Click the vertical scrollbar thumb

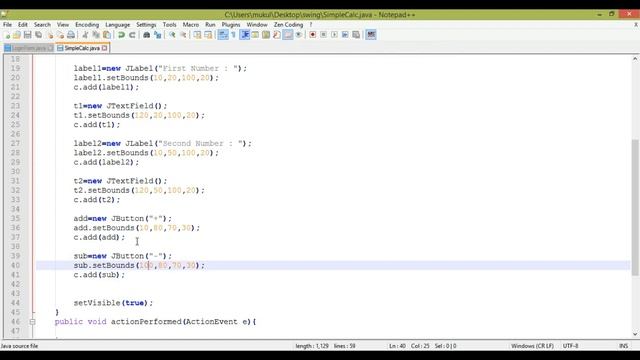coord(635,207)
